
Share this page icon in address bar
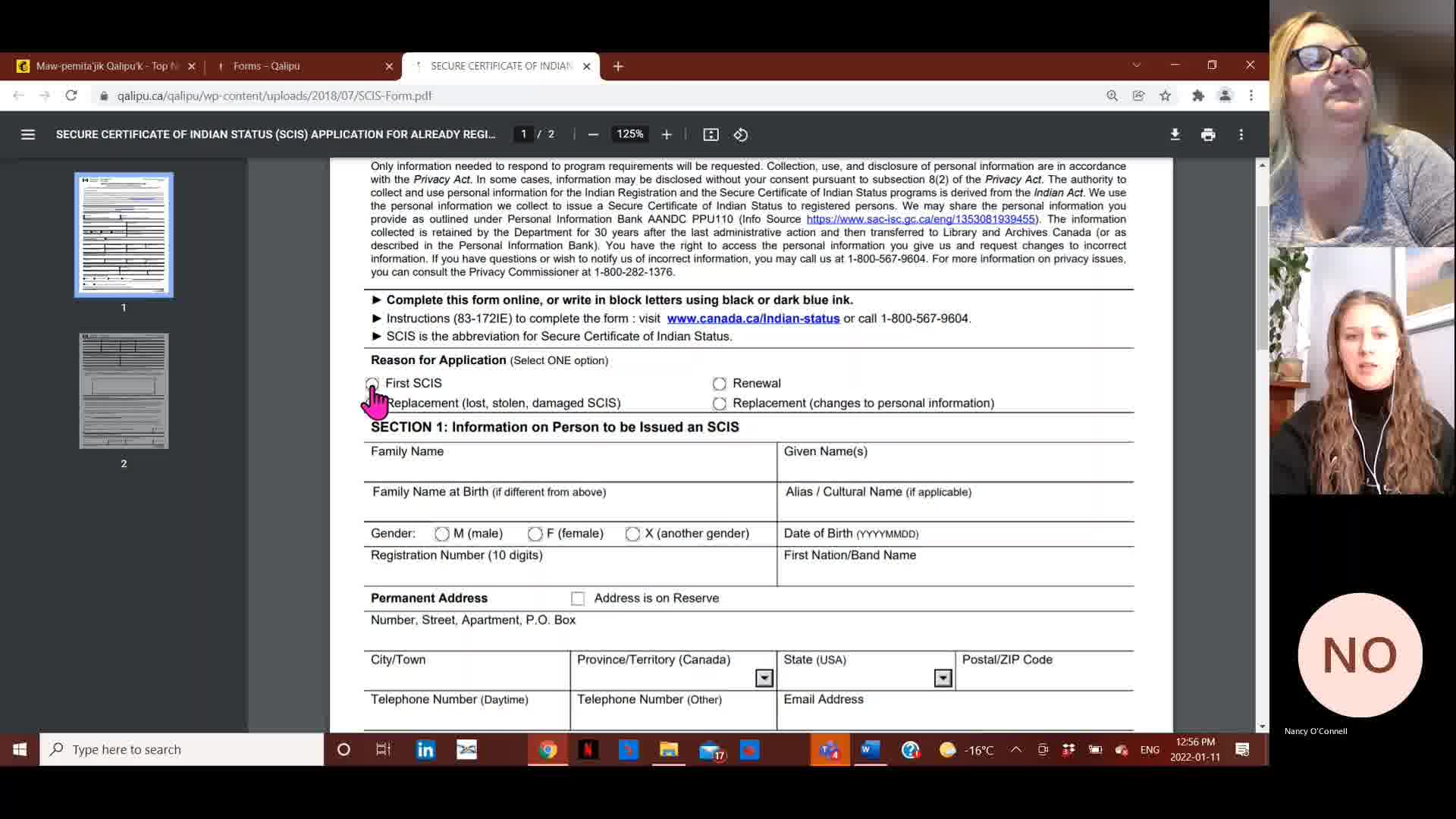click(1138, 96)
